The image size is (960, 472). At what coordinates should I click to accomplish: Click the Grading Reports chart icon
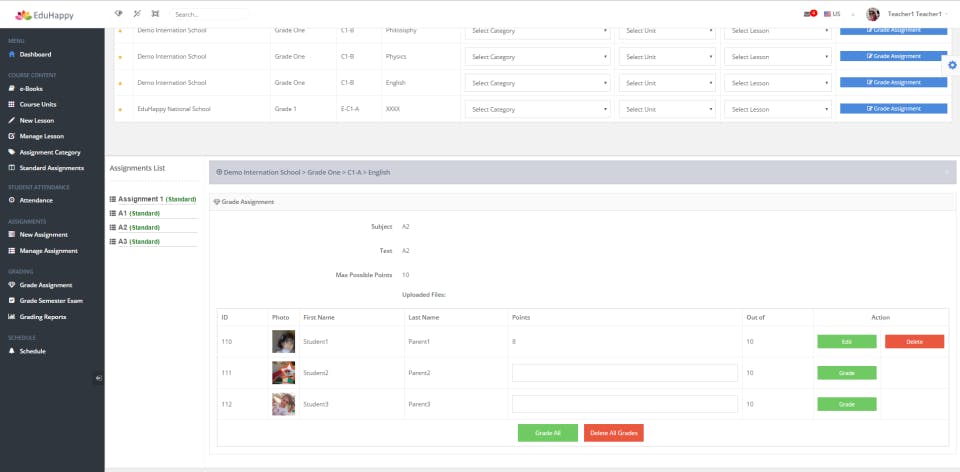[12, 317]
